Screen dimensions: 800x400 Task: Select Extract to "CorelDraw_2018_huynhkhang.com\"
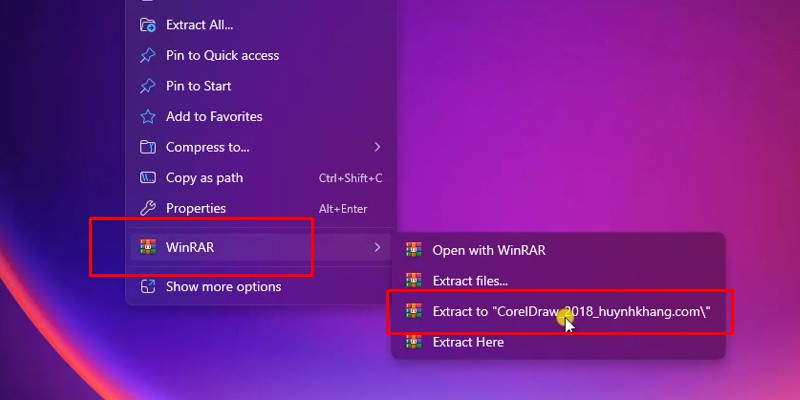point(558,311)
